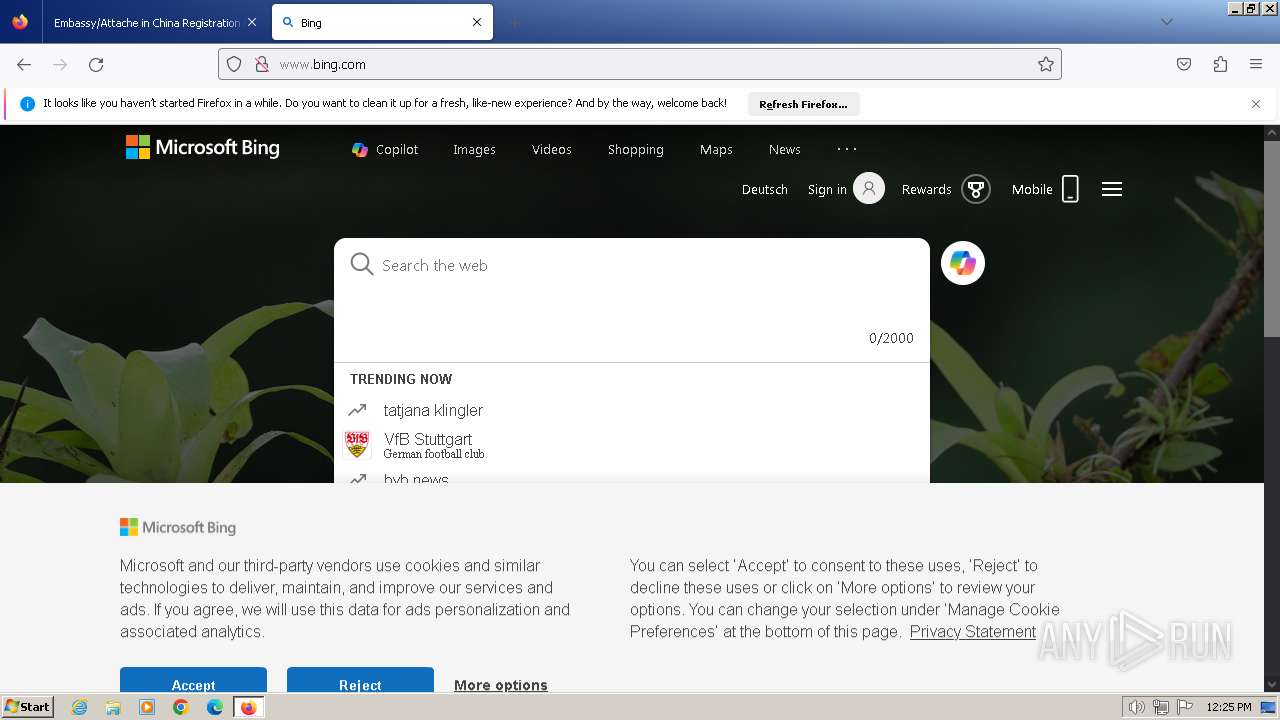This screenshot has height=720, width=1280.
Task: Open the News section
Action: pyautogui.click(x=785, y=149)
